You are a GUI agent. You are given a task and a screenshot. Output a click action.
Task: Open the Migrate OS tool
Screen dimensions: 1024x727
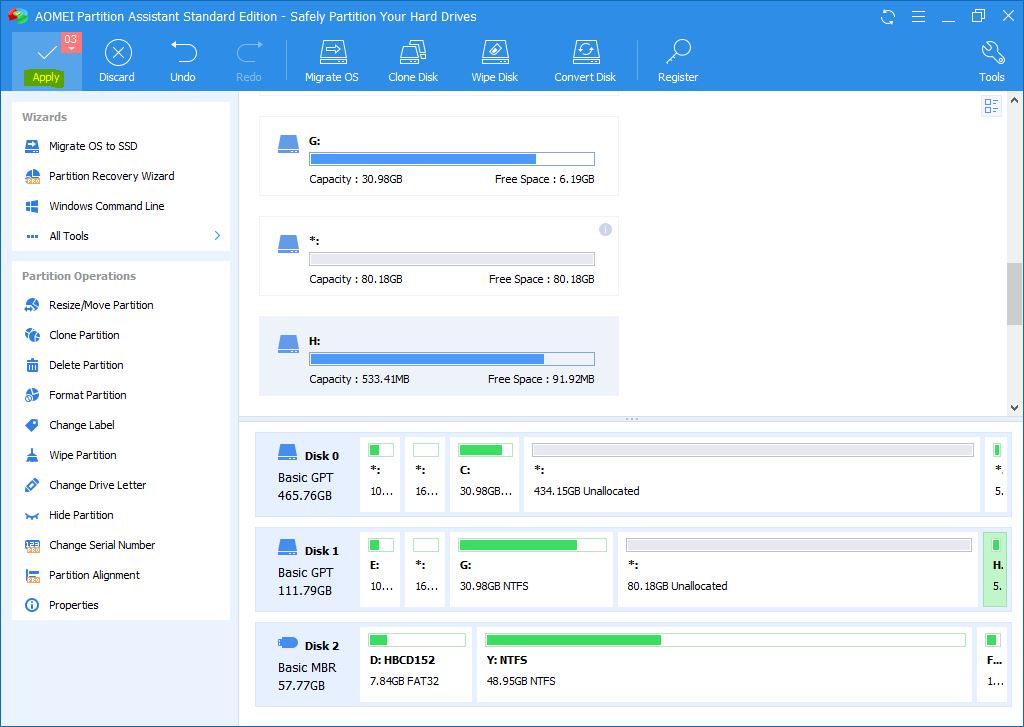pyautogui.click(x=331, y=53)
